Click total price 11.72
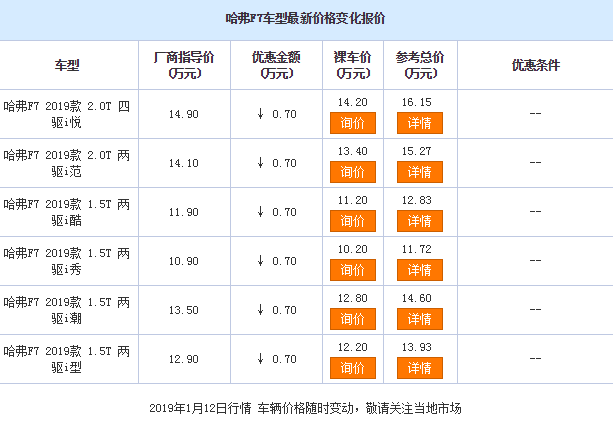This screenshot has width=613, height=428. click(417, 249)
